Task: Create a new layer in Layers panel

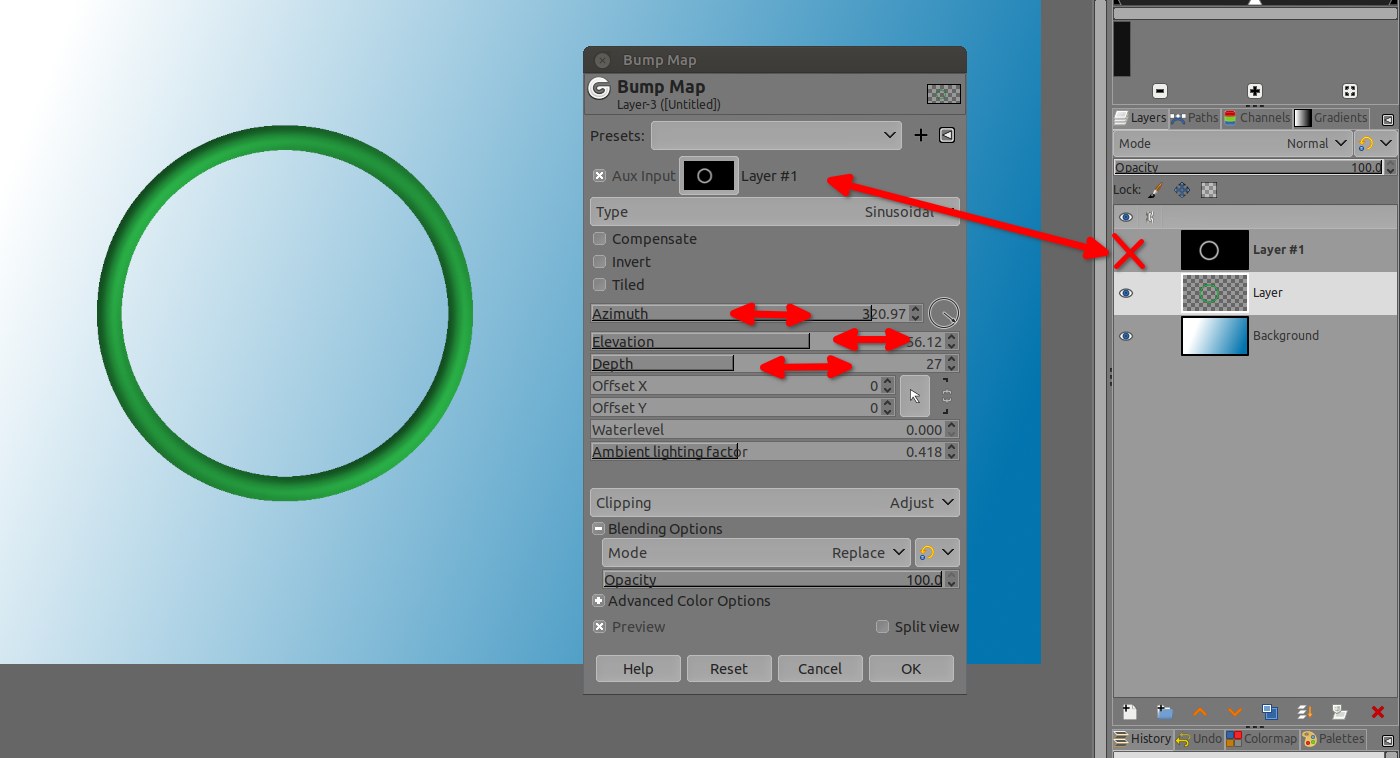Action: pos(1129,712)
